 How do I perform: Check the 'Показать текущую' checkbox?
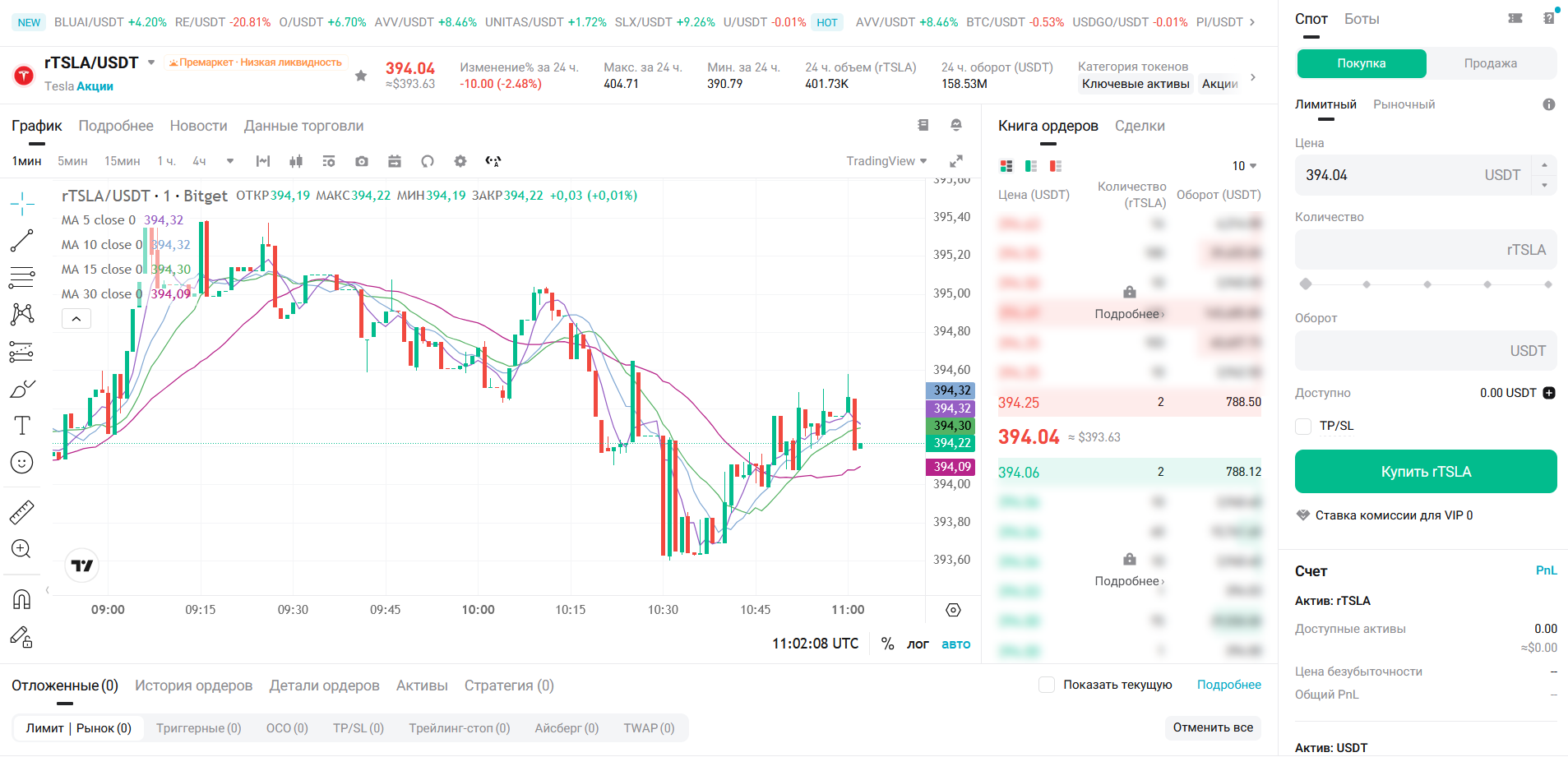point(1047,685)
